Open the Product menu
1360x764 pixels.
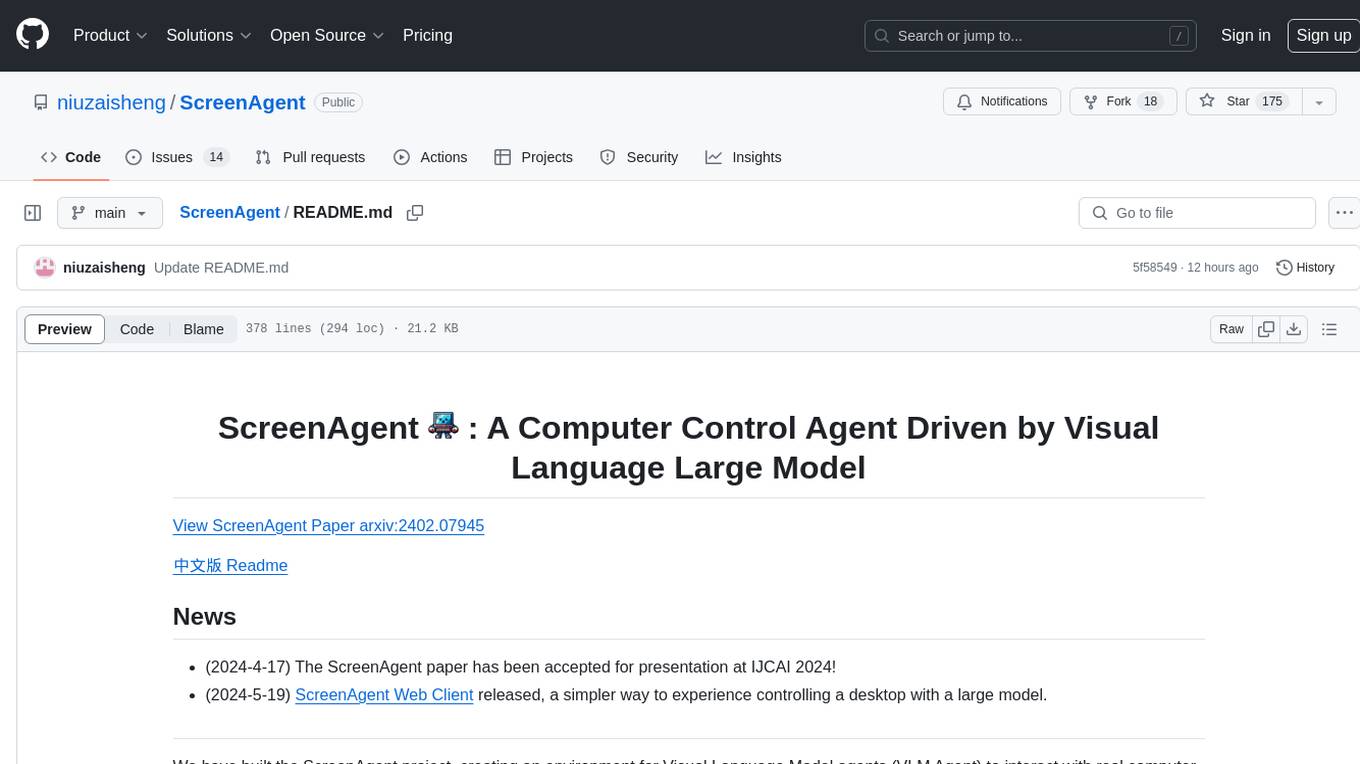[110, 35]
